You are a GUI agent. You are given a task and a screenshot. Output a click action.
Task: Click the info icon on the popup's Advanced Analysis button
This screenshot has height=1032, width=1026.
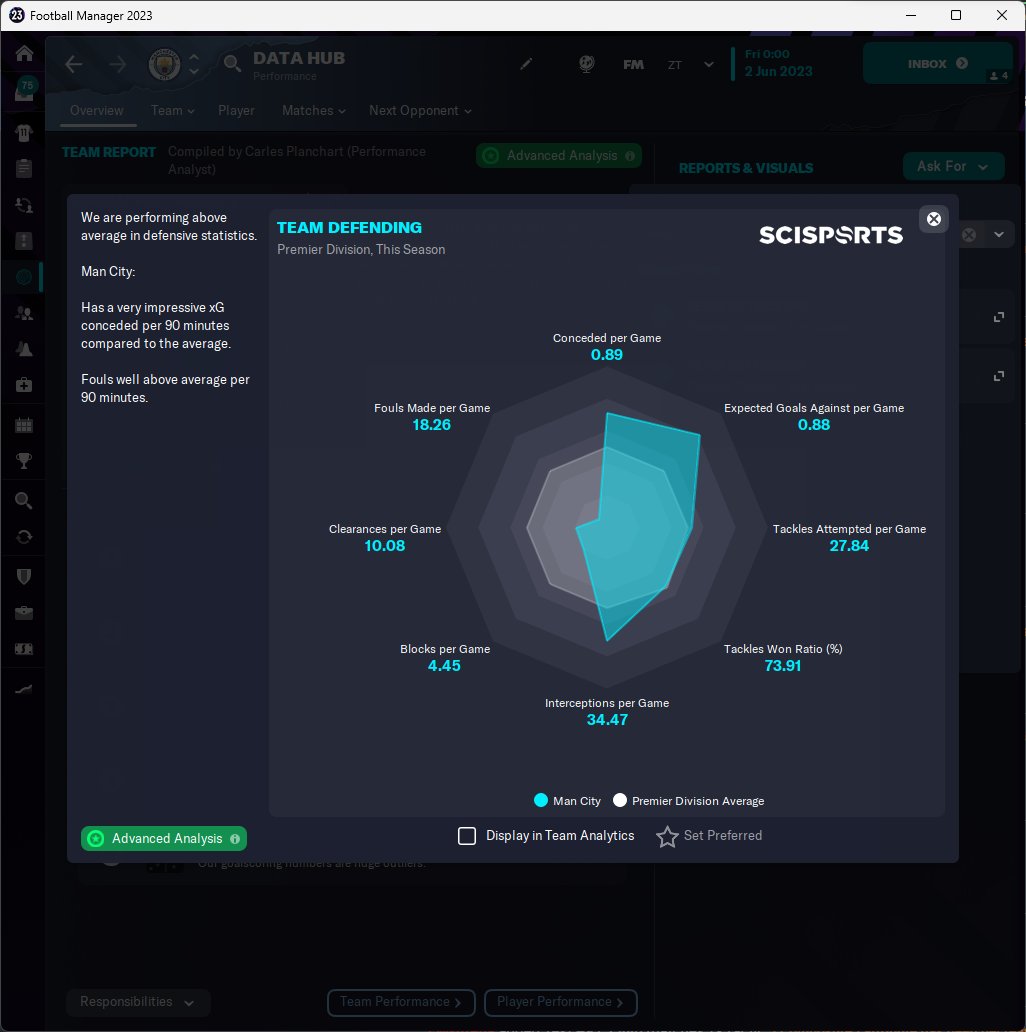pos(235,839)
